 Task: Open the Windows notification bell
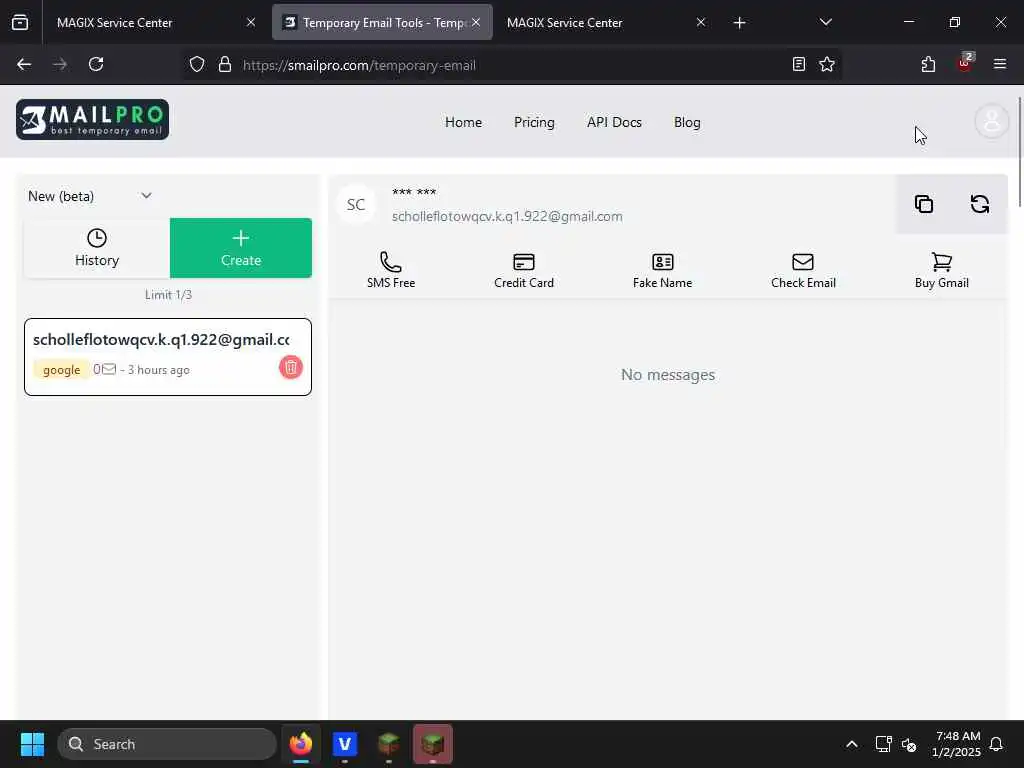(997, 744)
